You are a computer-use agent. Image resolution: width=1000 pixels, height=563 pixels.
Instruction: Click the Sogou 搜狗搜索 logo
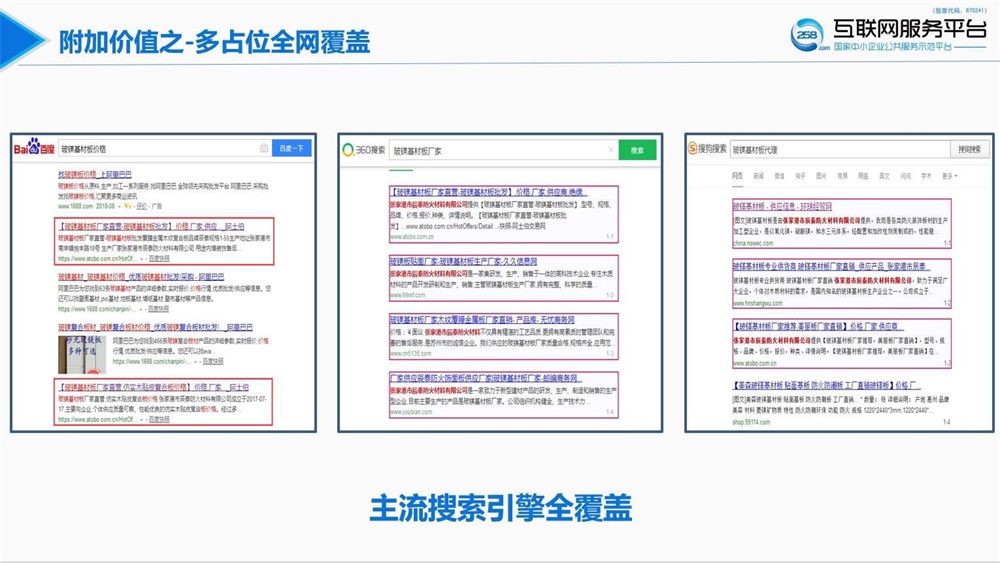click(707, 149)
